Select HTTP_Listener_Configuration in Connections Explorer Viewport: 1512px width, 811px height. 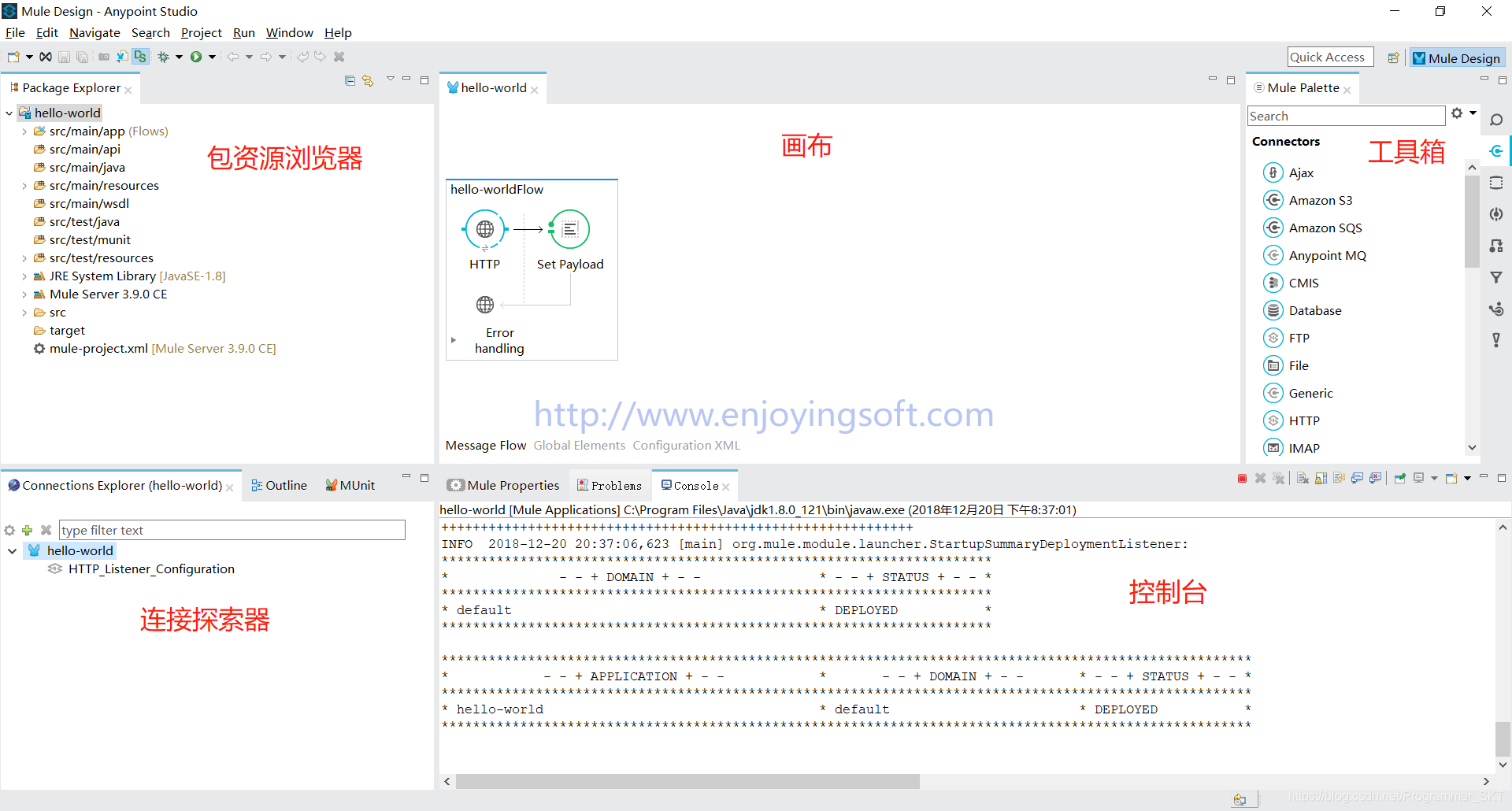click(142, 569)
